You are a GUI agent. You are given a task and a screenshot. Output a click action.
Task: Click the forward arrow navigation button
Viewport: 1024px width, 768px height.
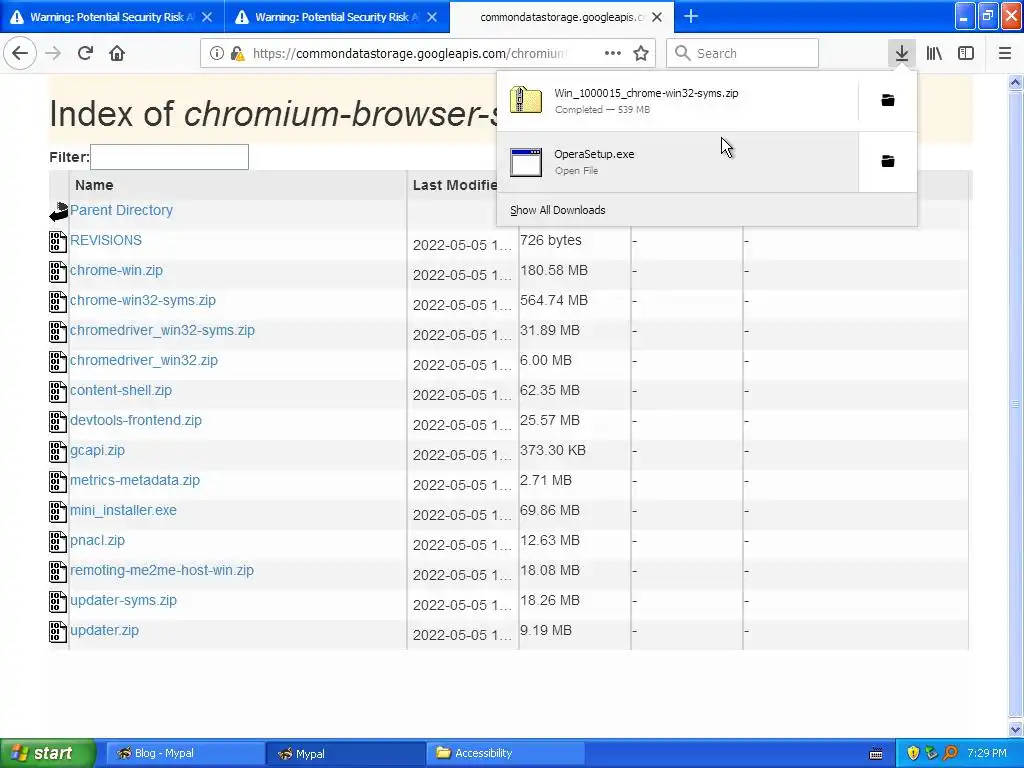click(x=53, y=53)
